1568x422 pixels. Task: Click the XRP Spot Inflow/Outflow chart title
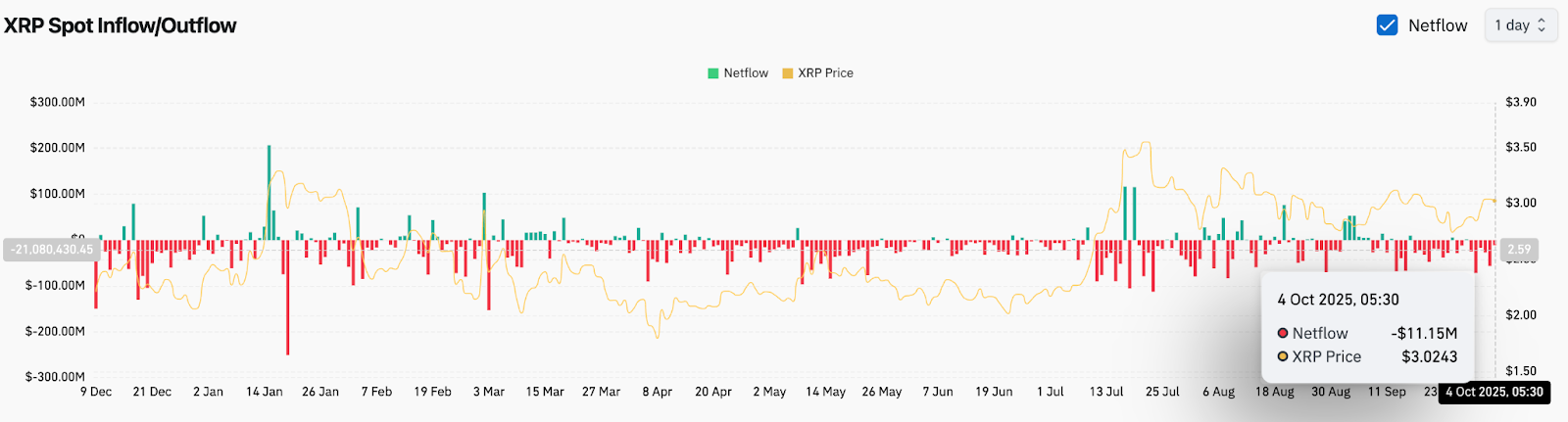click(x=120, y=25)
